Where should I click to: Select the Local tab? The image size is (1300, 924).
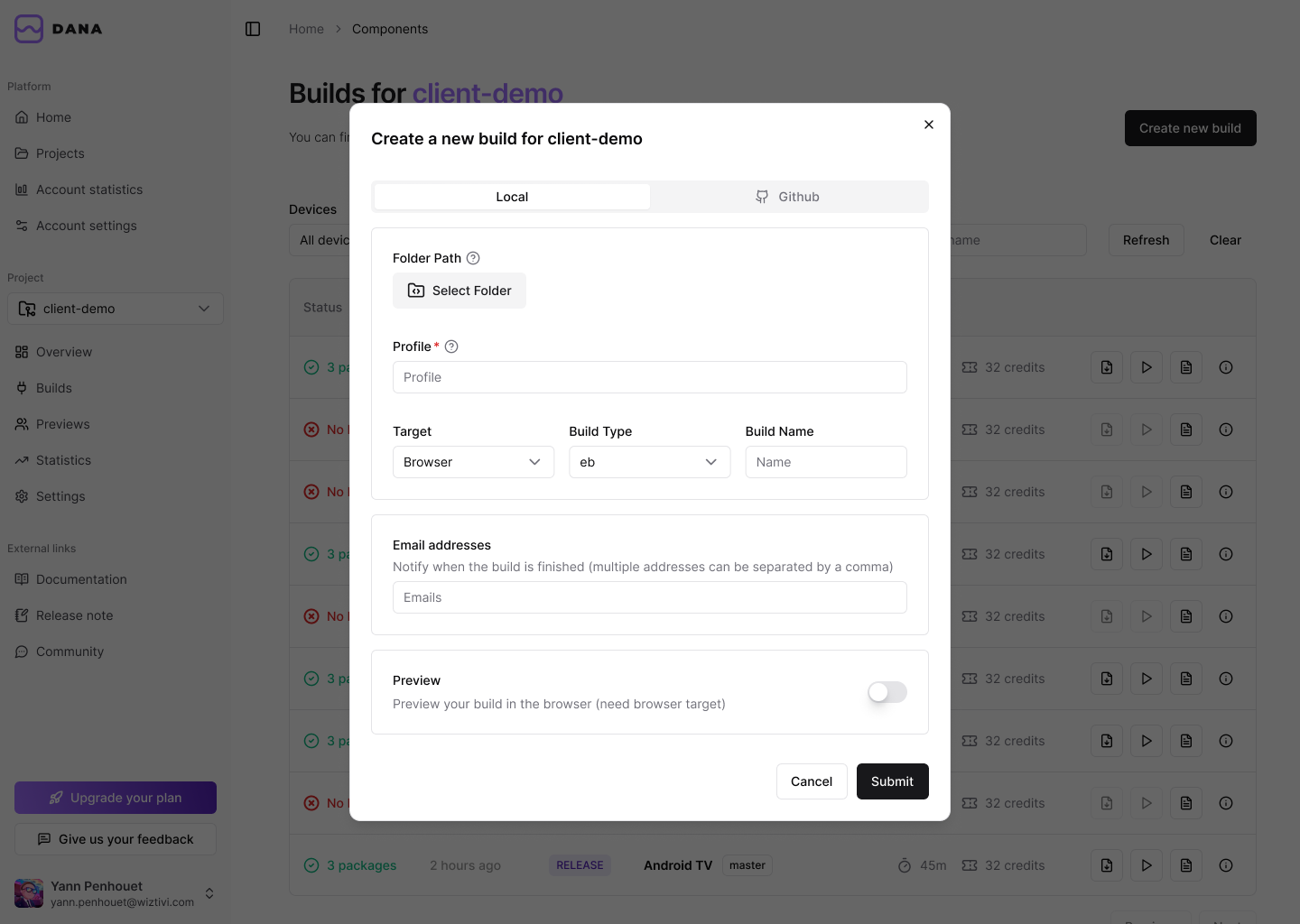click(x=511, y=196)
